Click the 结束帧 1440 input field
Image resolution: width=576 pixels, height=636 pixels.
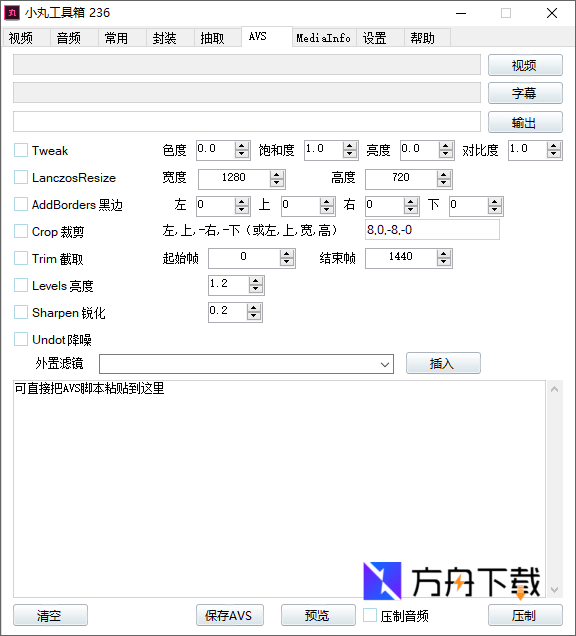point(402,258)
